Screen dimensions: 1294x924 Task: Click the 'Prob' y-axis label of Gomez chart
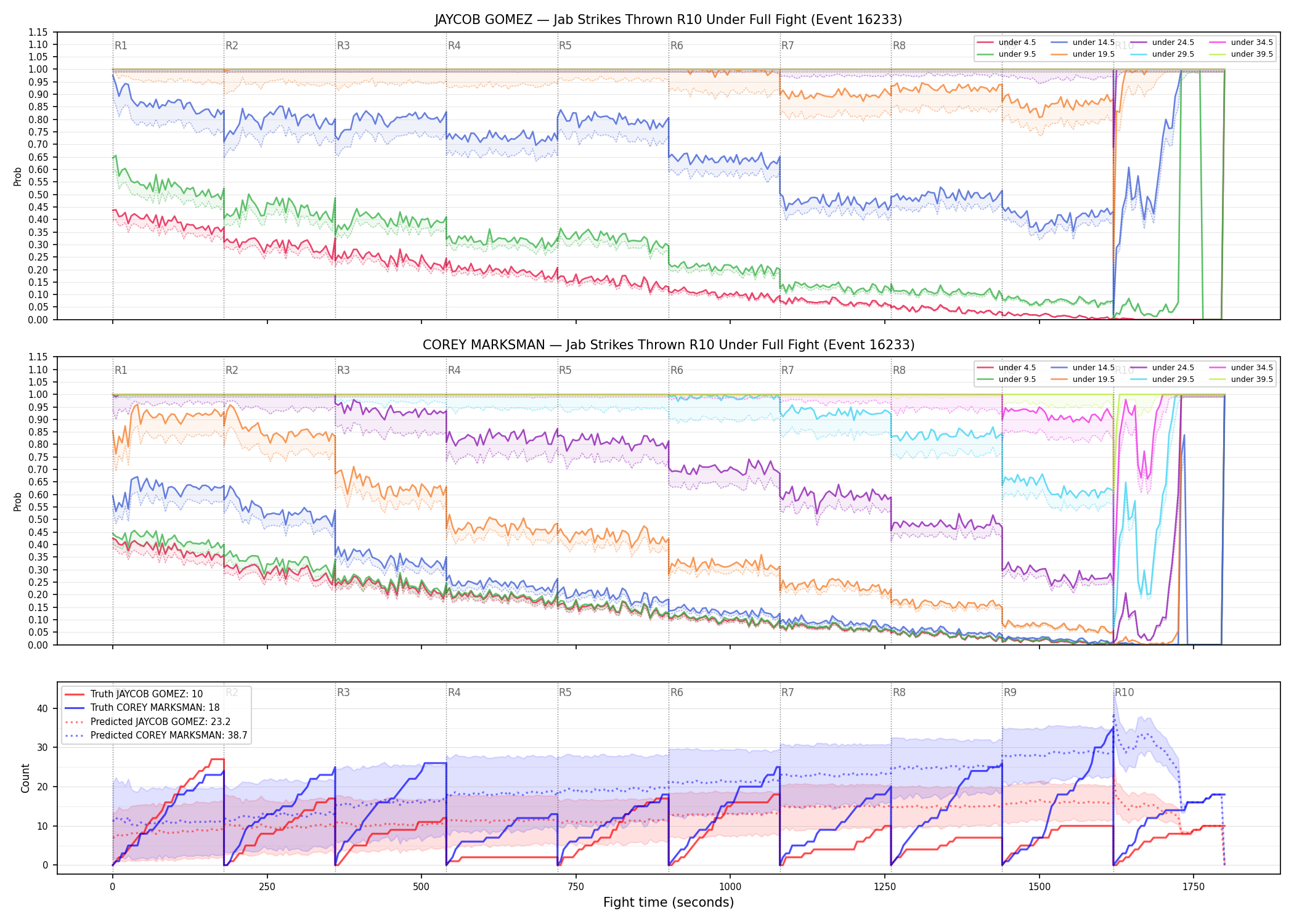pyautogui.click(x=18, y=177)
